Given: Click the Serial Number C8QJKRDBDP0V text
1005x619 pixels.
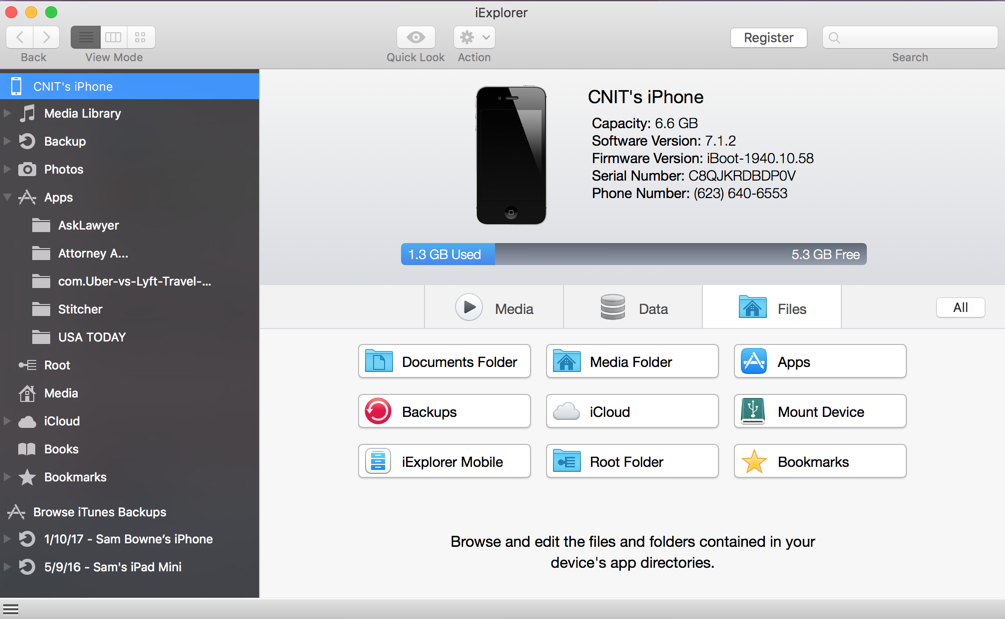Looking at the screenshot, I should 694,176.
